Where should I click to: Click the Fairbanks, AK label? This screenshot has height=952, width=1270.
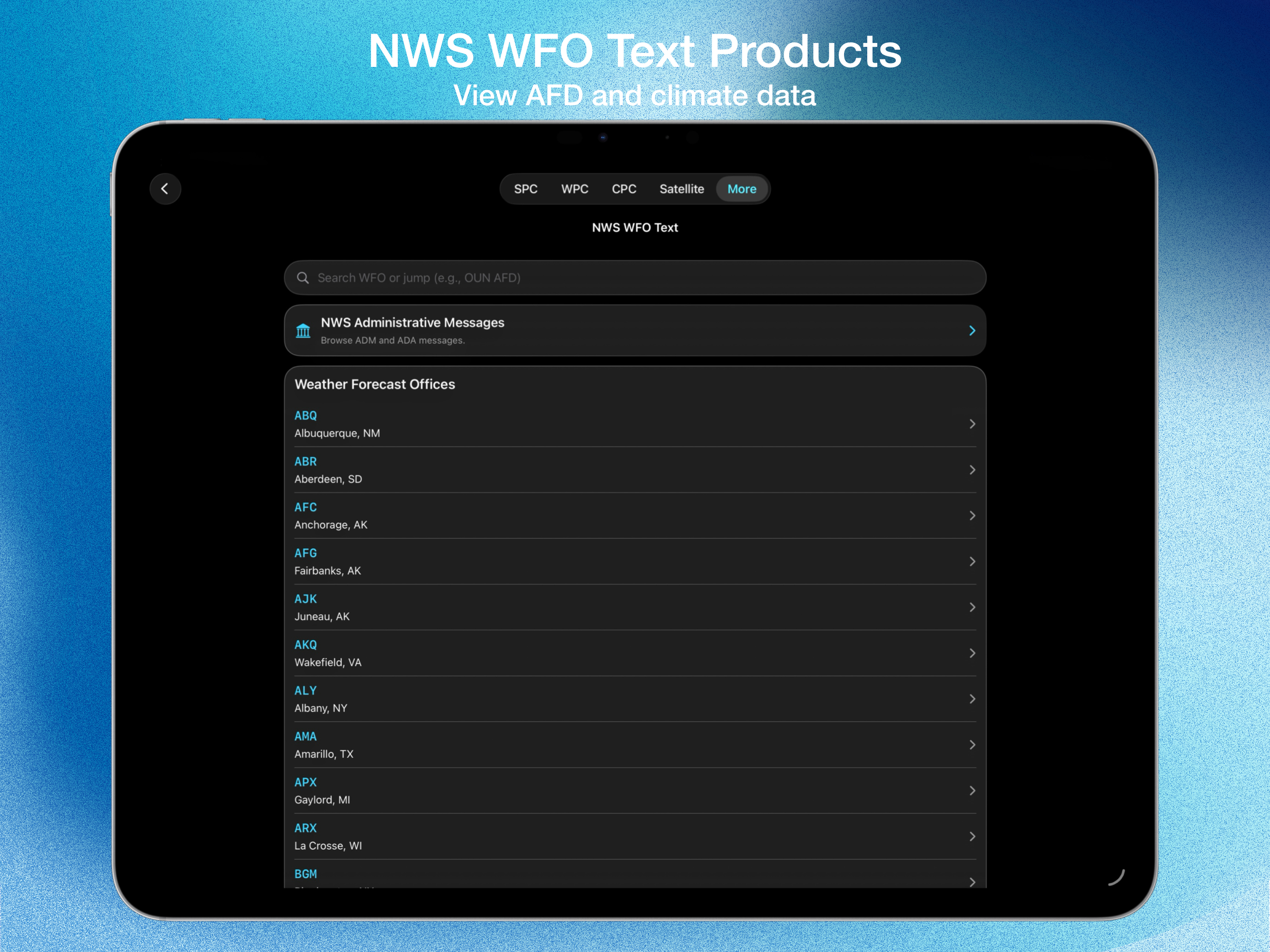click(328, 571)
